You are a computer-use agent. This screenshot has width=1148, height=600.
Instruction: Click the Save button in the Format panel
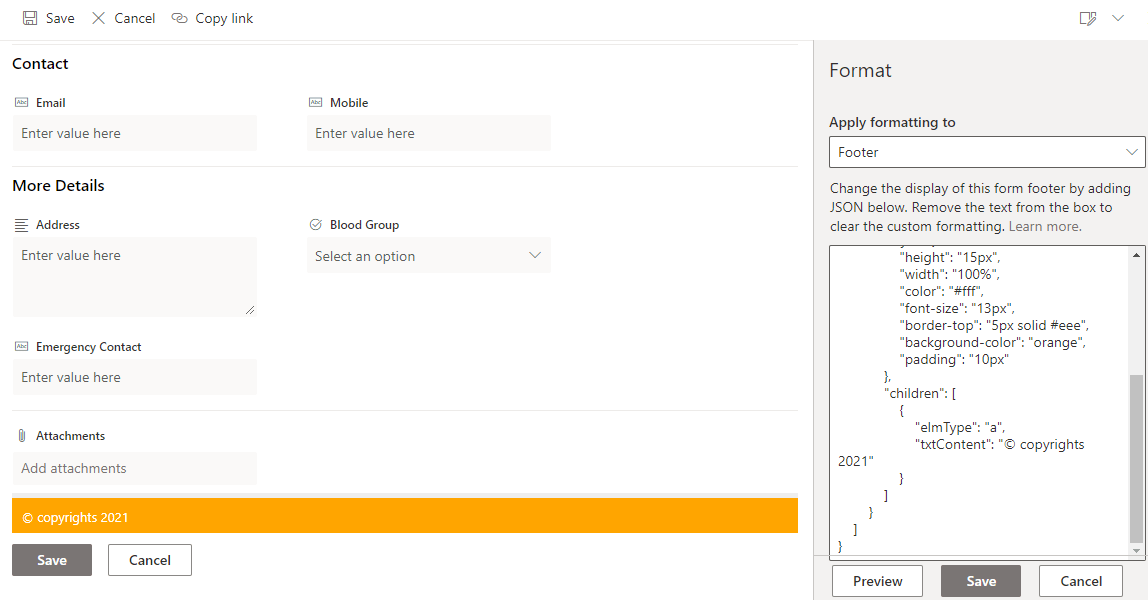pos(980,580)
